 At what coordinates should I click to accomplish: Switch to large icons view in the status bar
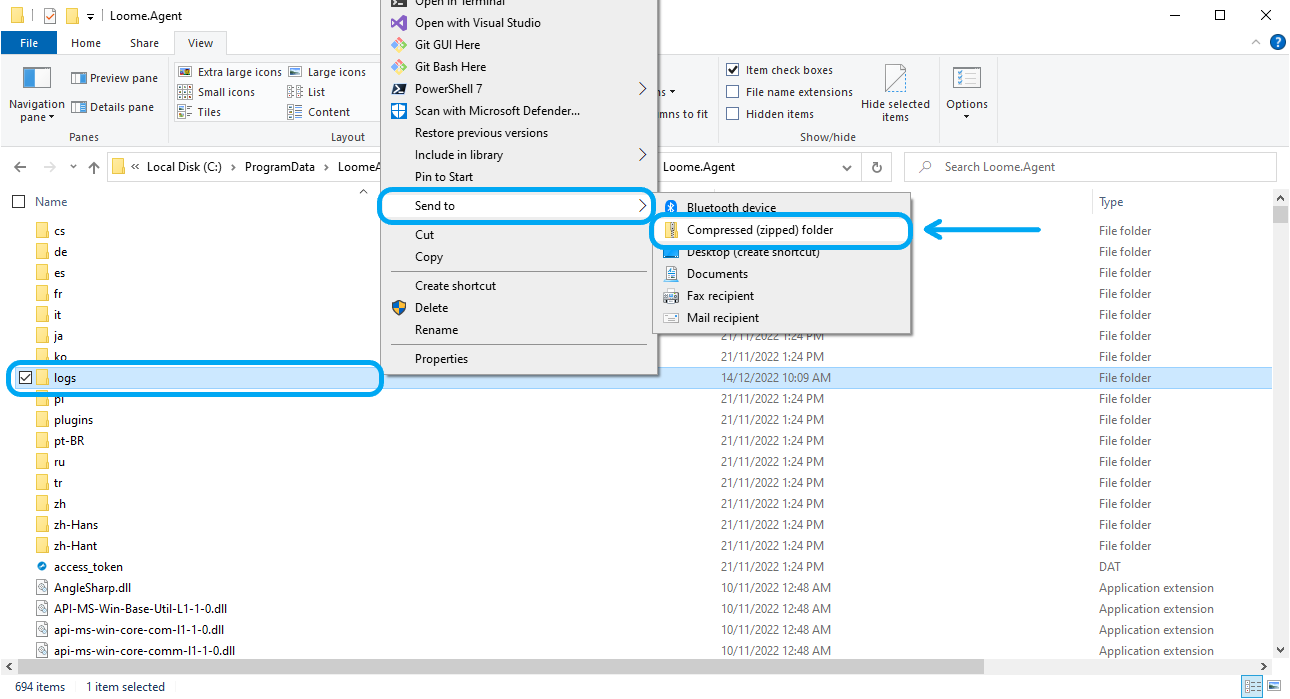coord(1273,686)
